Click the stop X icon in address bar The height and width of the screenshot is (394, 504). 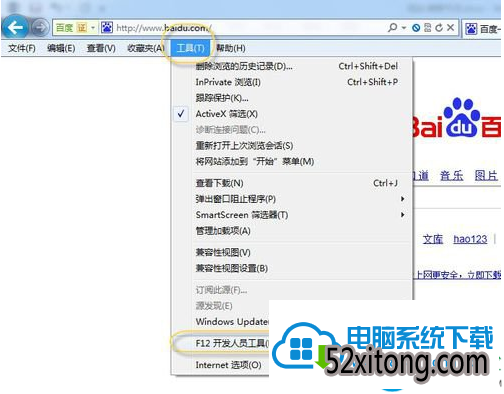(450, 28)
